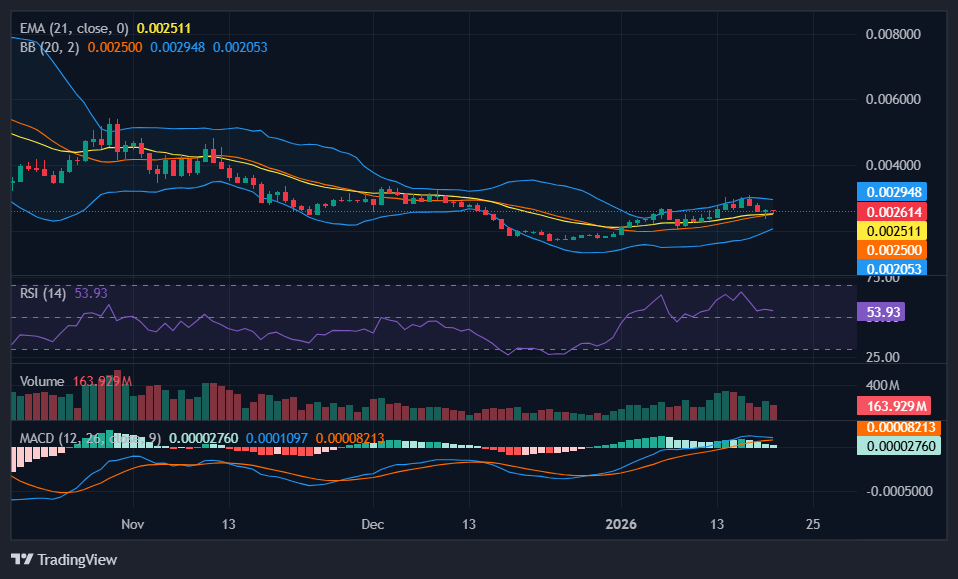
Task: Click the orange 0.00008213 MACD signal axis label
Action: point(894,428)
